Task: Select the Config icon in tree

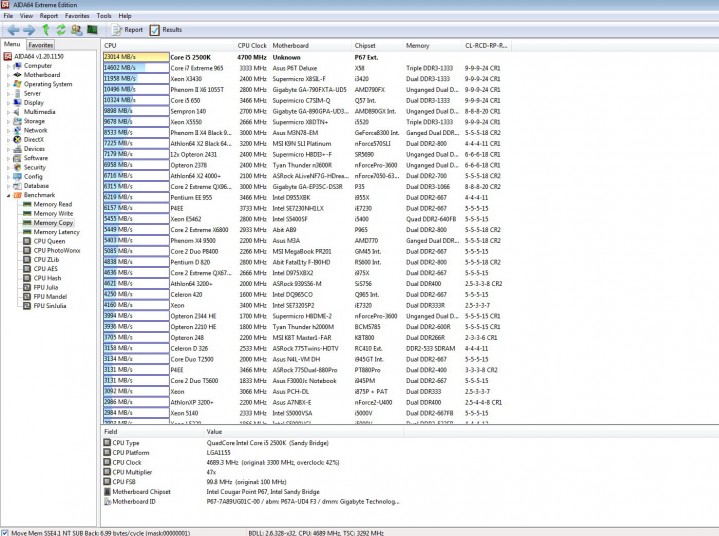Action: [17, 177]
